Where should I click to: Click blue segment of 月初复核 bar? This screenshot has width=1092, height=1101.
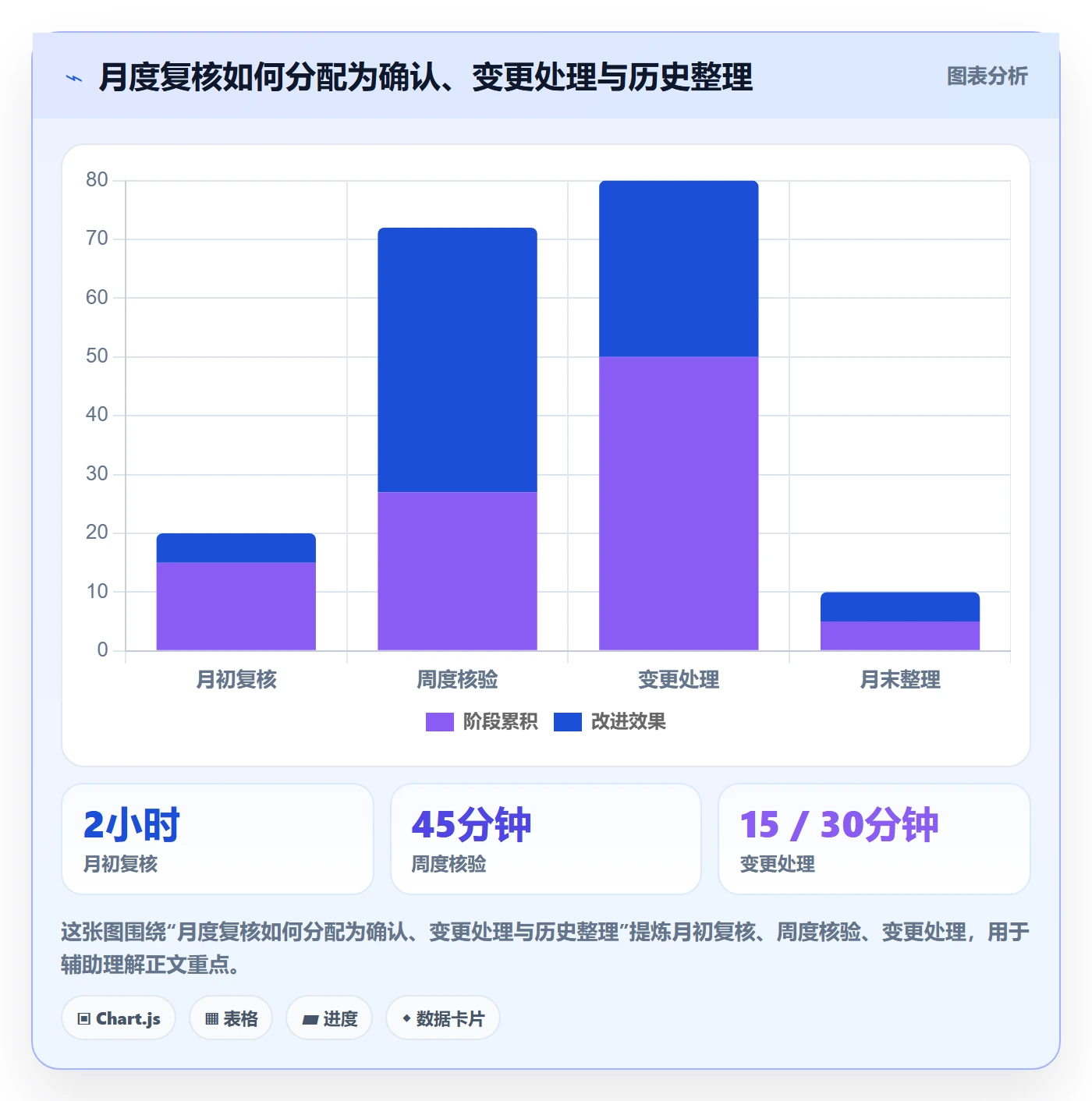(x=236, y=548)
